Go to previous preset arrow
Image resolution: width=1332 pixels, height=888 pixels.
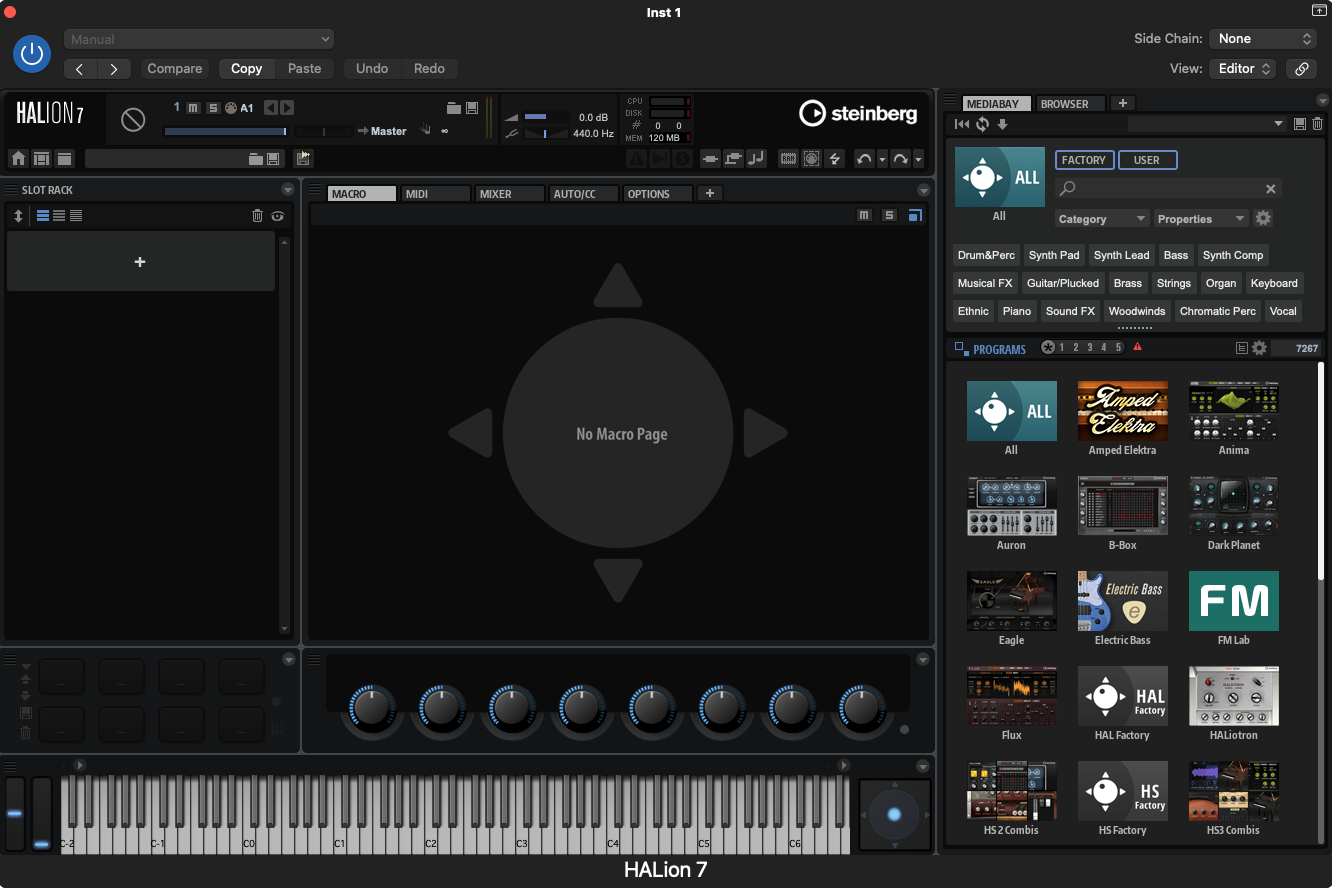click(80, 69)
